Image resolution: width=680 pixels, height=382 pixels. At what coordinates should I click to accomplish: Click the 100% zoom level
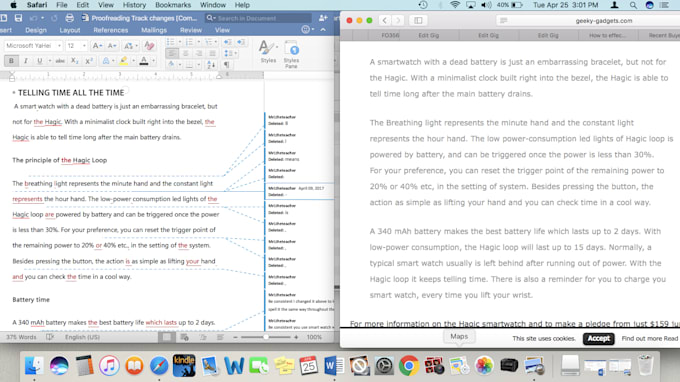[x=314, y=337]
